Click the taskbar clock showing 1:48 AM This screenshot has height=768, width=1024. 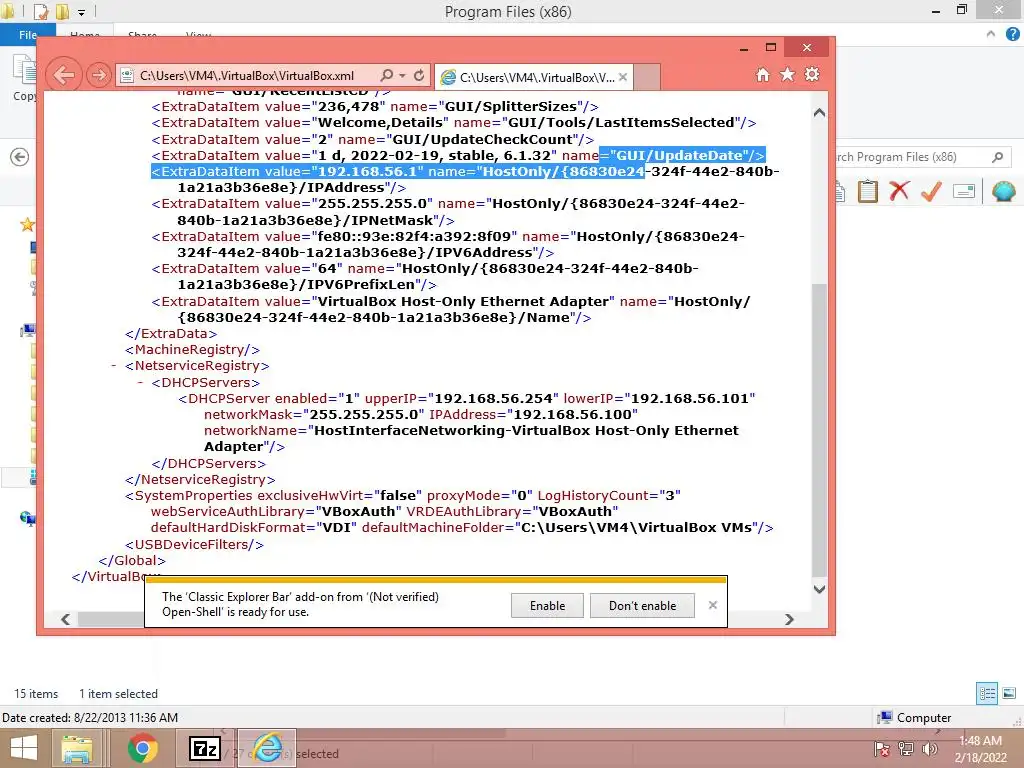point(980,749)
